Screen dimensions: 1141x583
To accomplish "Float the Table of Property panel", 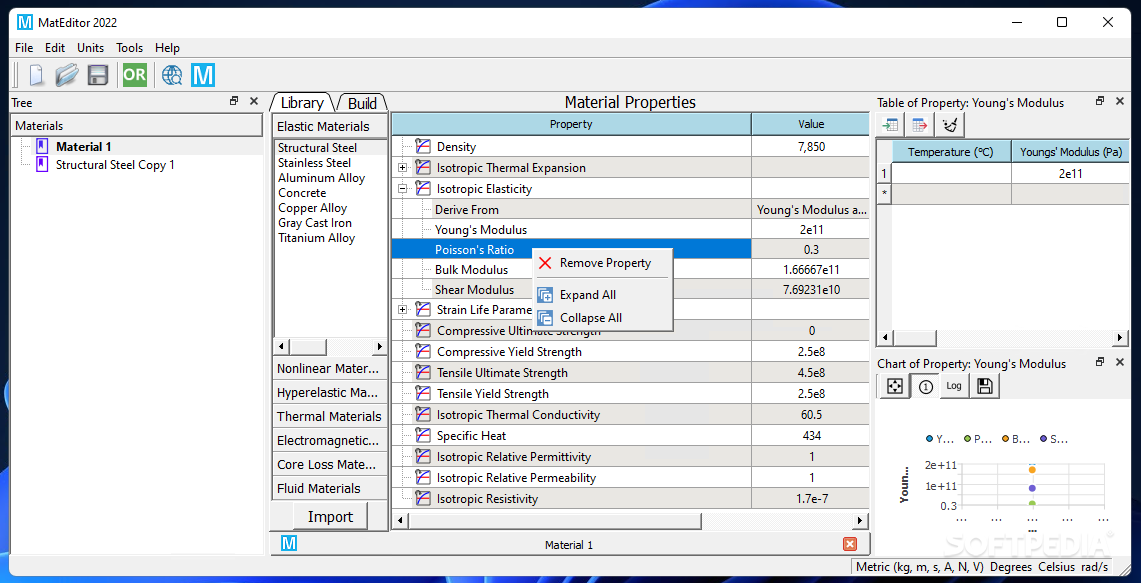I will [1100, 102].
